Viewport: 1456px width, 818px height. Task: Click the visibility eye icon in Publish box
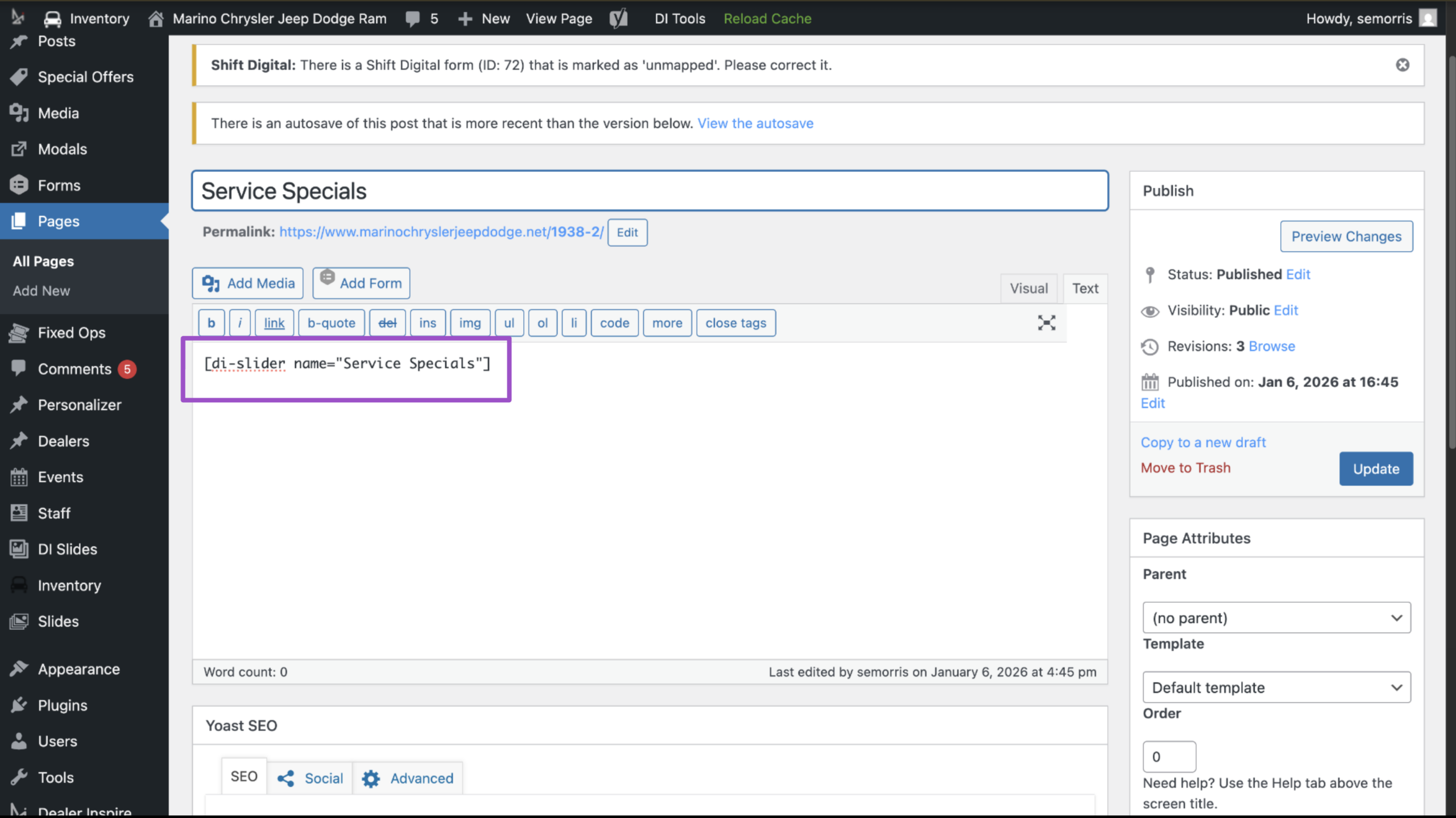coord(1150,311)
